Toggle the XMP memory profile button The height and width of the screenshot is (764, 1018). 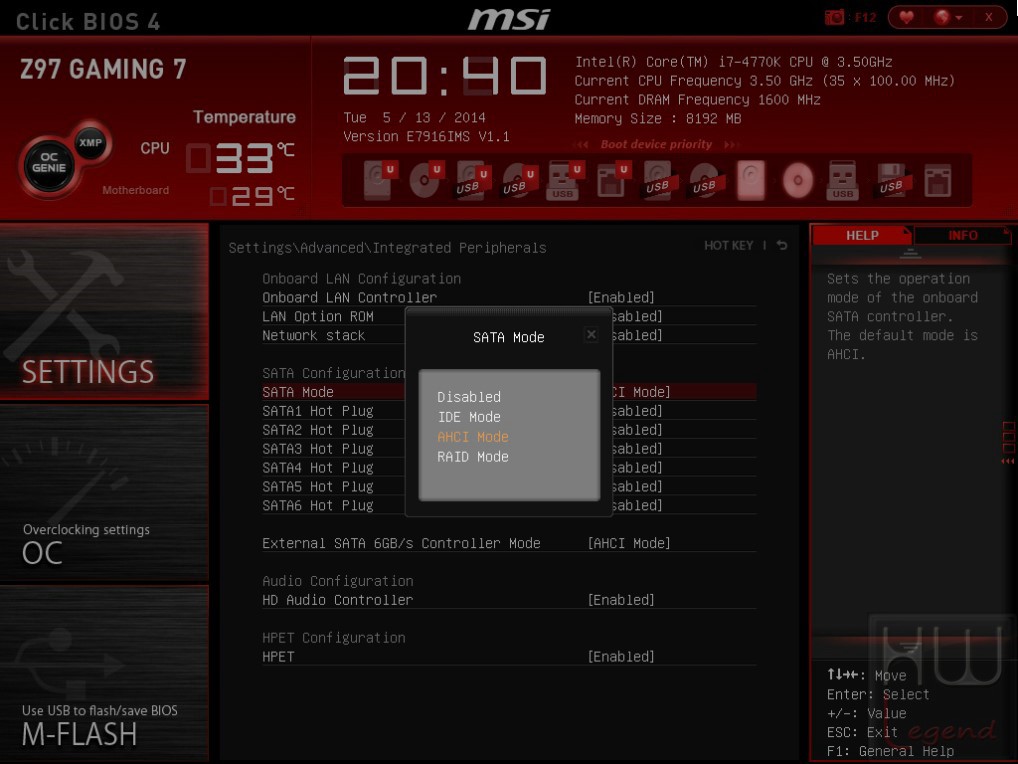pyautogui.click(x=90, y=143)
